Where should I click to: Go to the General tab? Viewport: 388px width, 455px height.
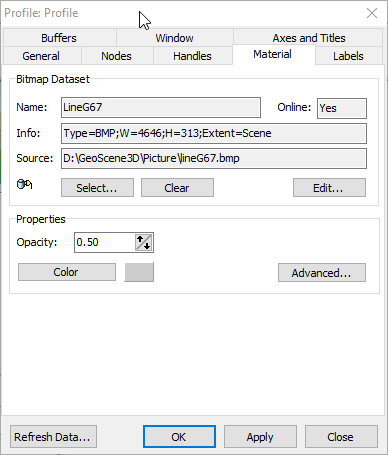41,56
